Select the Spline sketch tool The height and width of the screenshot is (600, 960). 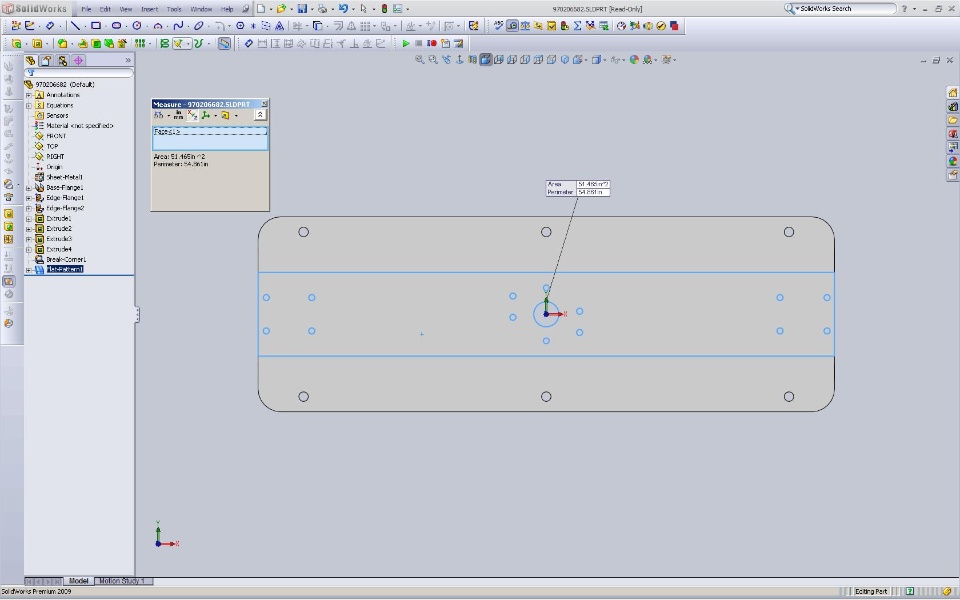point(178,26)
